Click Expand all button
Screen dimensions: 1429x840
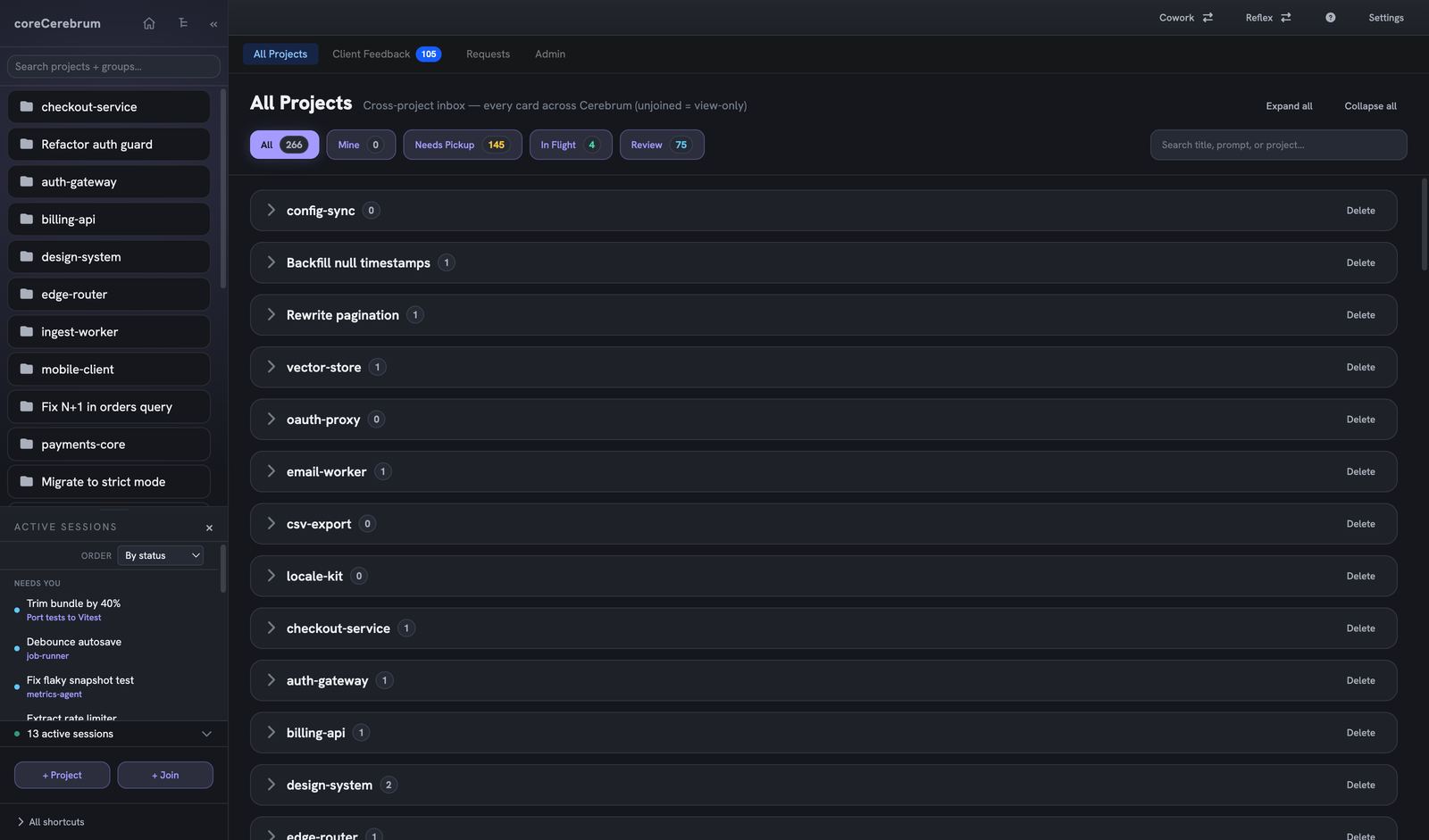[1289, 106]
